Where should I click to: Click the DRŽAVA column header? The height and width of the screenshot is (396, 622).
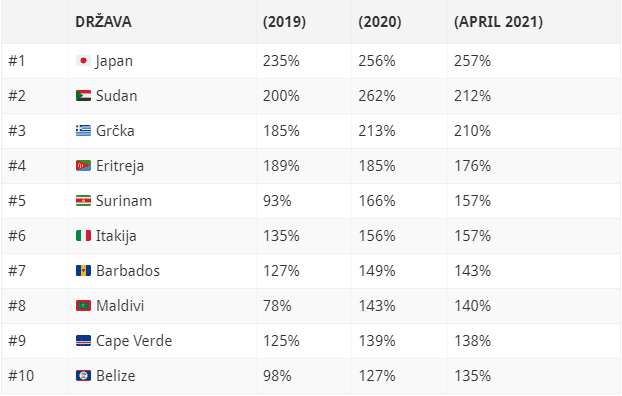[103, 22]
